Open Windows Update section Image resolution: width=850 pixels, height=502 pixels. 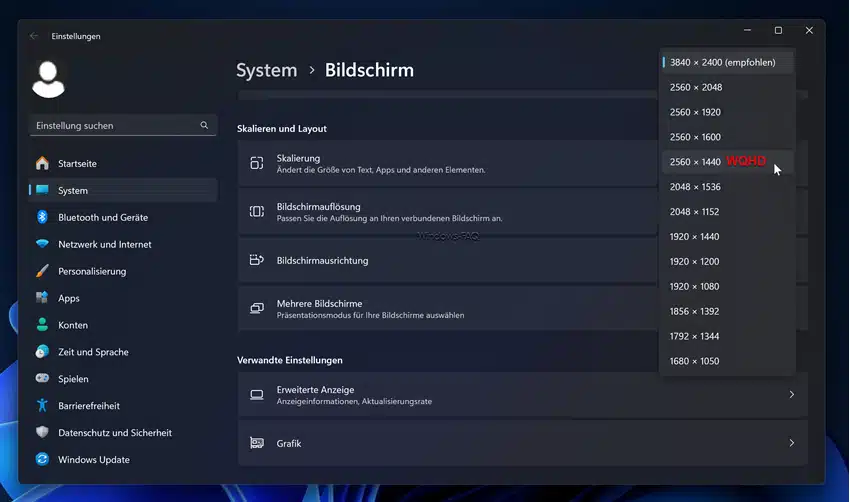pyautogui.click(x=123, y=460)
